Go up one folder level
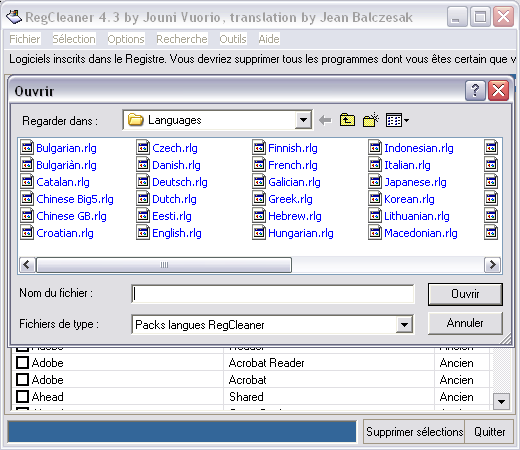The image size is (520, 450). click(347, 120)
